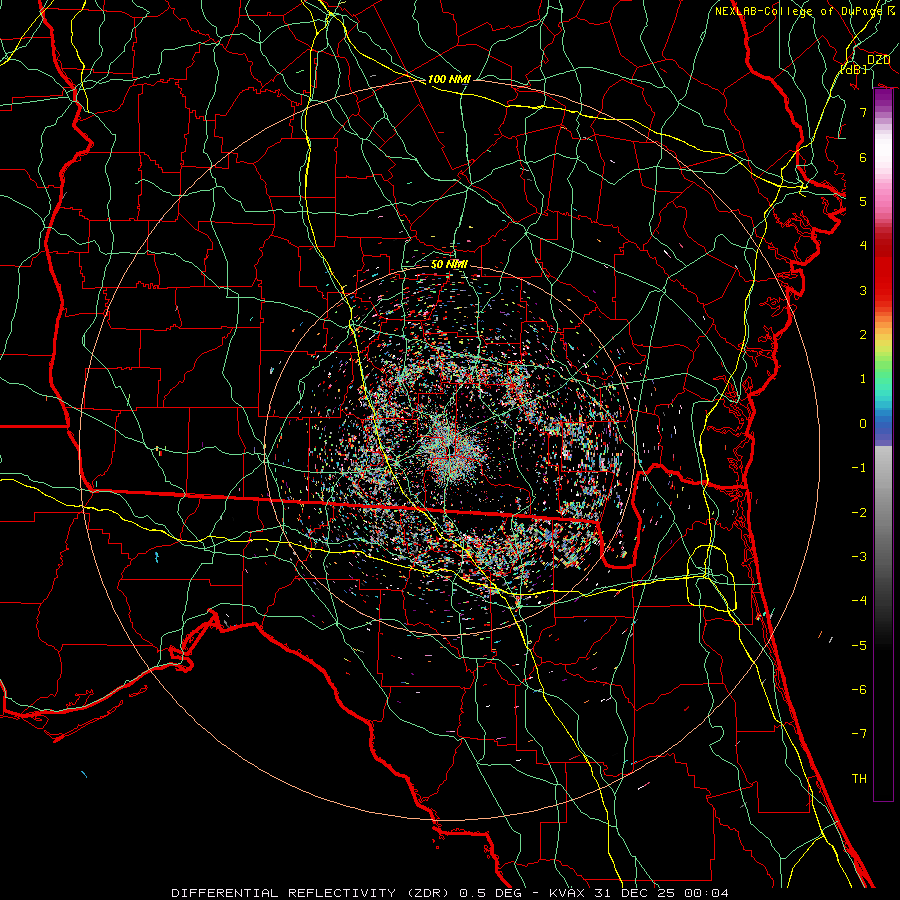Click the 2 value on the color scale
This screenshot has width=900, height=900.
click(863, 335)
